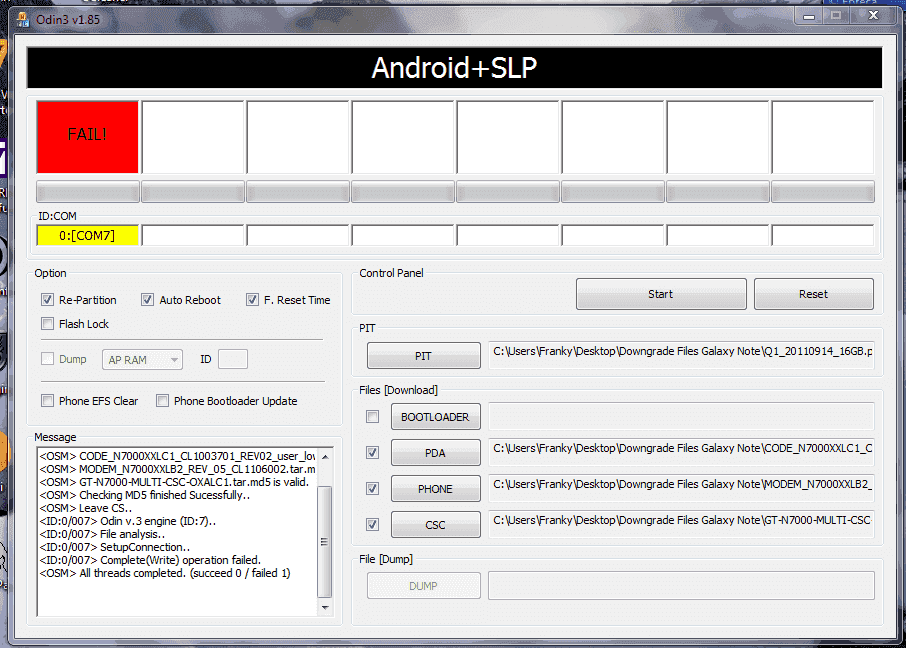The height and width of the screenshot is (648, 906).
Task: Disable F. Reset Time checkbox
Action: point(253,300)
